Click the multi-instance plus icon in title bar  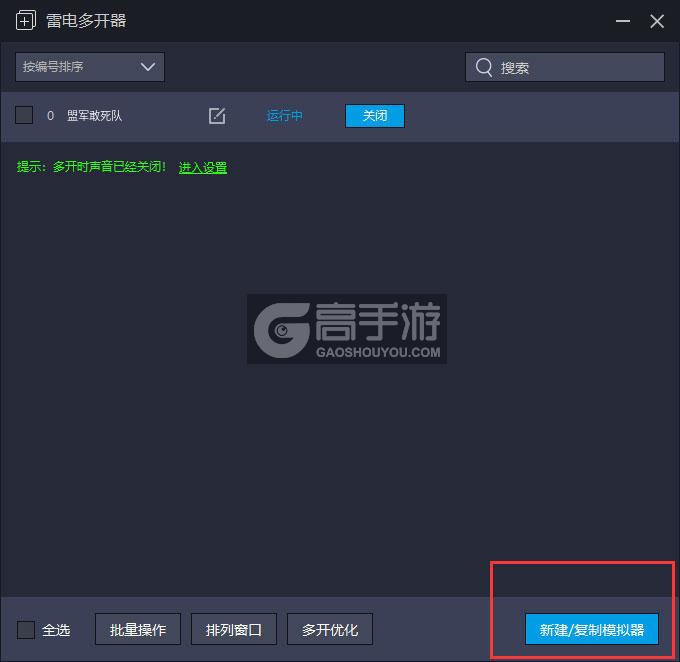[x=26, y=20]
